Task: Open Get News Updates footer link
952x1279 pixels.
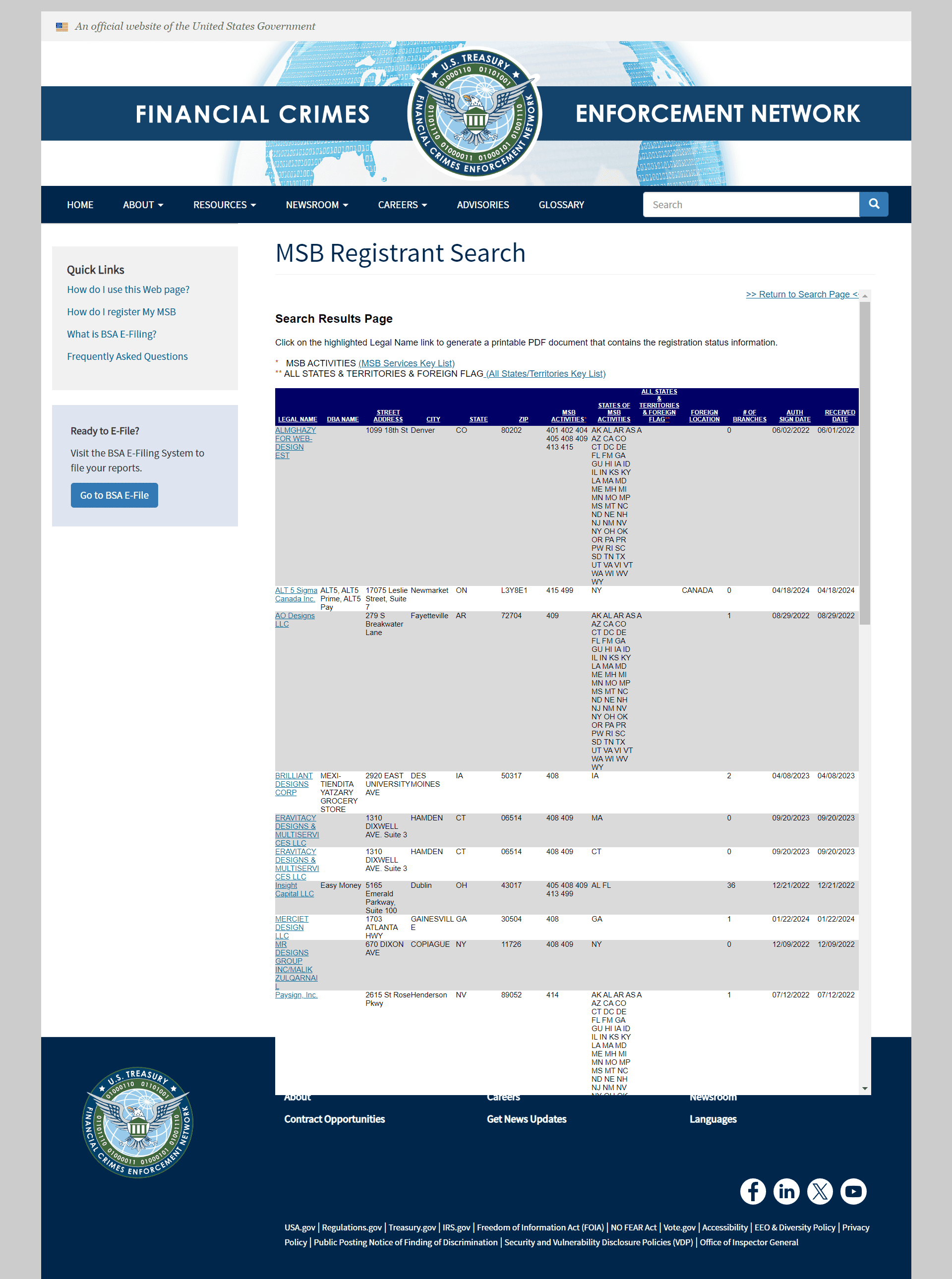Action: (526, 1119)
